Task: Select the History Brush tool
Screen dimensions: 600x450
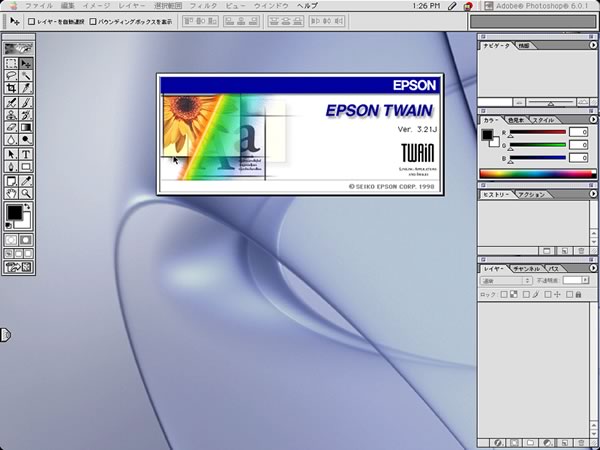Action: (x=26, y=115)
